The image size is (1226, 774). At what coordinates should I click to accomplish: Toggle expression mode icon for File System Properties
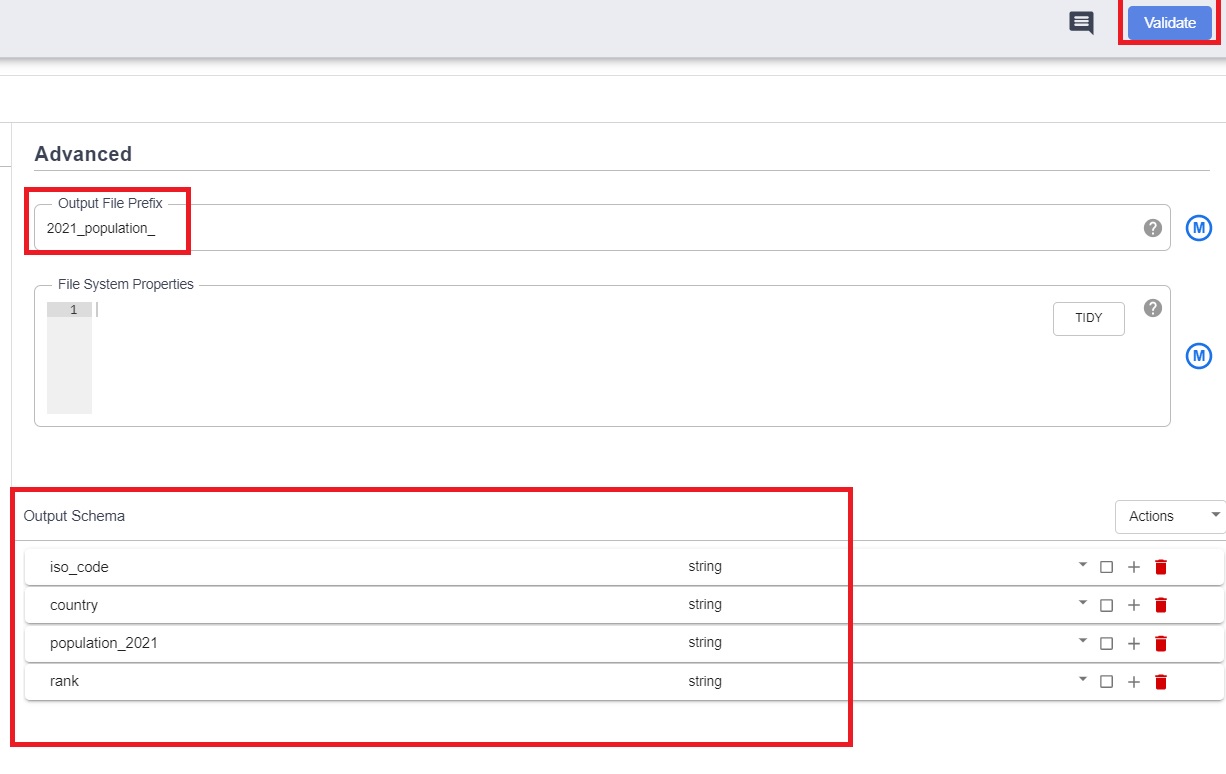[x=1198, y=355]
